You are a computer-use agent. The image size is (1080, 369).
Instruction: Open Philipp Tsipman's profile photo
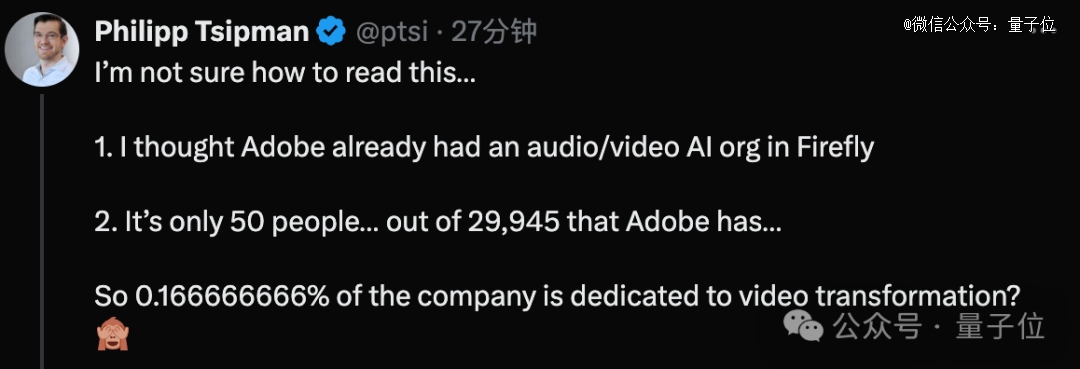(x=42, y=49)
